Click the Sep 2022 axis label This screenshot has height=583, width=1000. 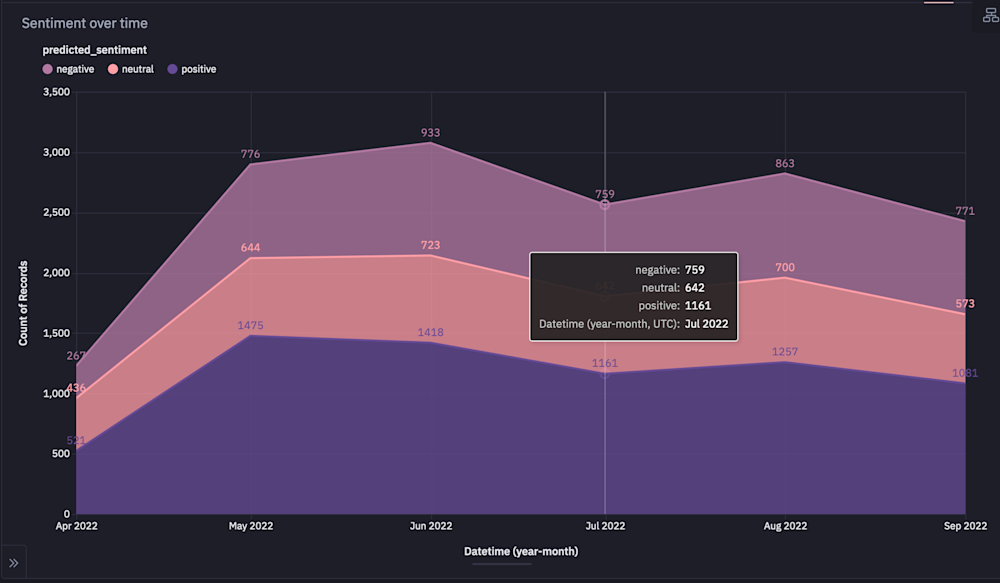[965, 525]
